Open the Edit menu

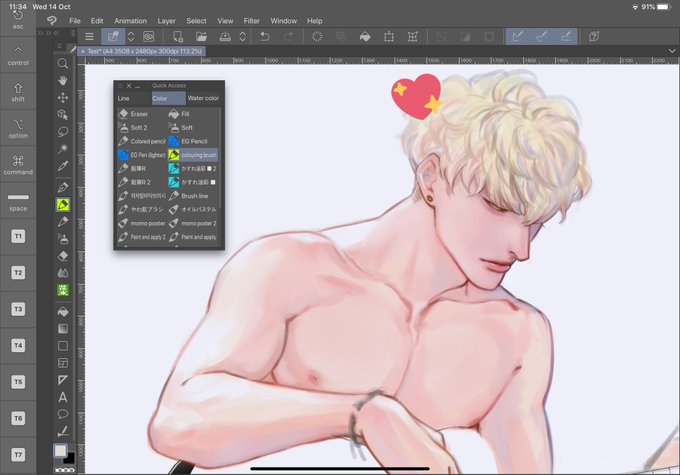point(97,21)
